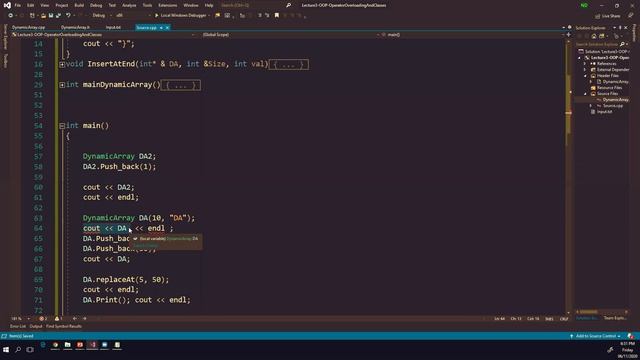Collapse the Source Files folder
This screenshot has width=640, height=360.
click(x=585, y=93)
